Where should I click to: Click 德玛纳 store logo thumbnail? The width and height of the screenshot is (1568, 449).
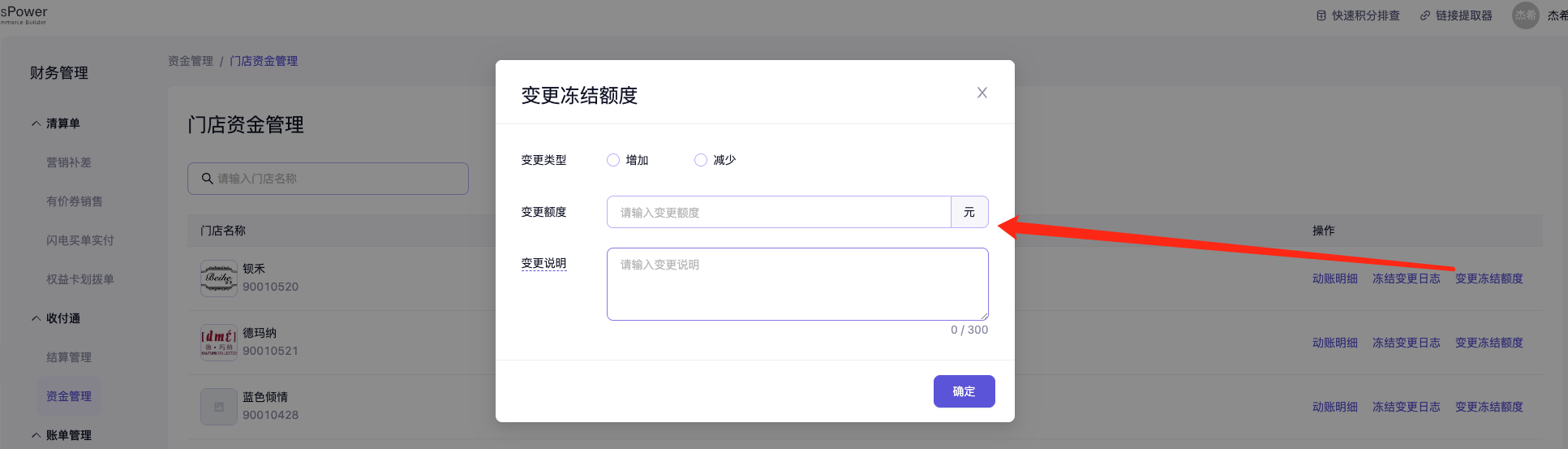(218, 343)
